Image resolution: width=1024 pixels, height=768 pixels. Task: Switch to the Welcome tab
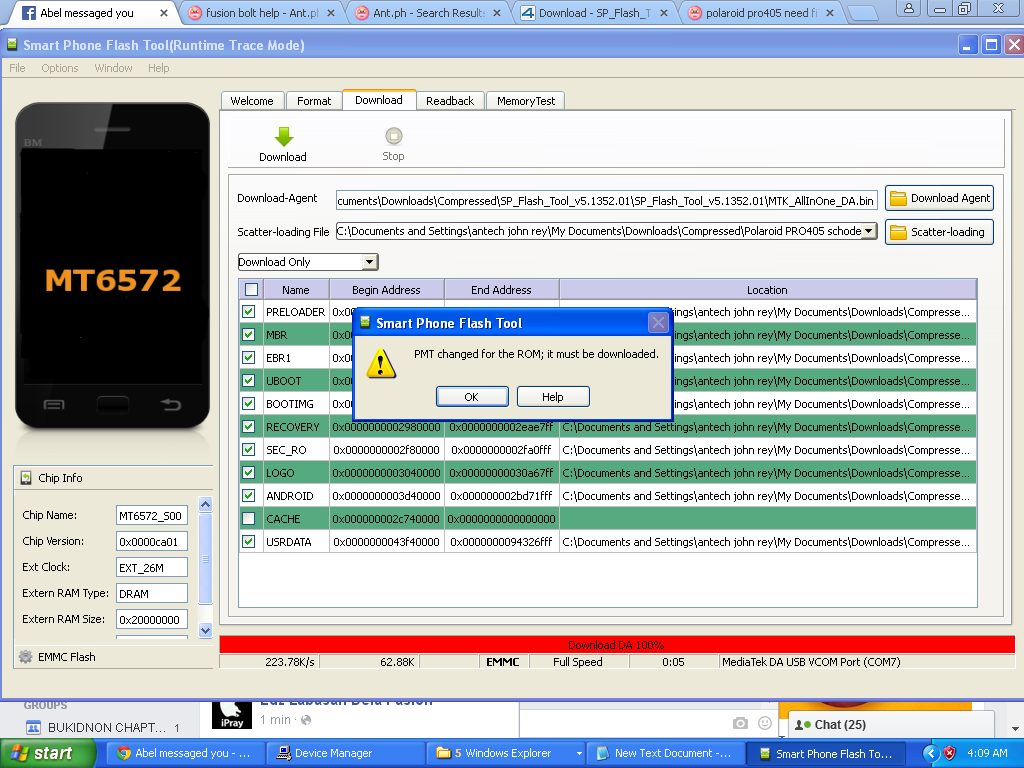click(x=252, y=101)
